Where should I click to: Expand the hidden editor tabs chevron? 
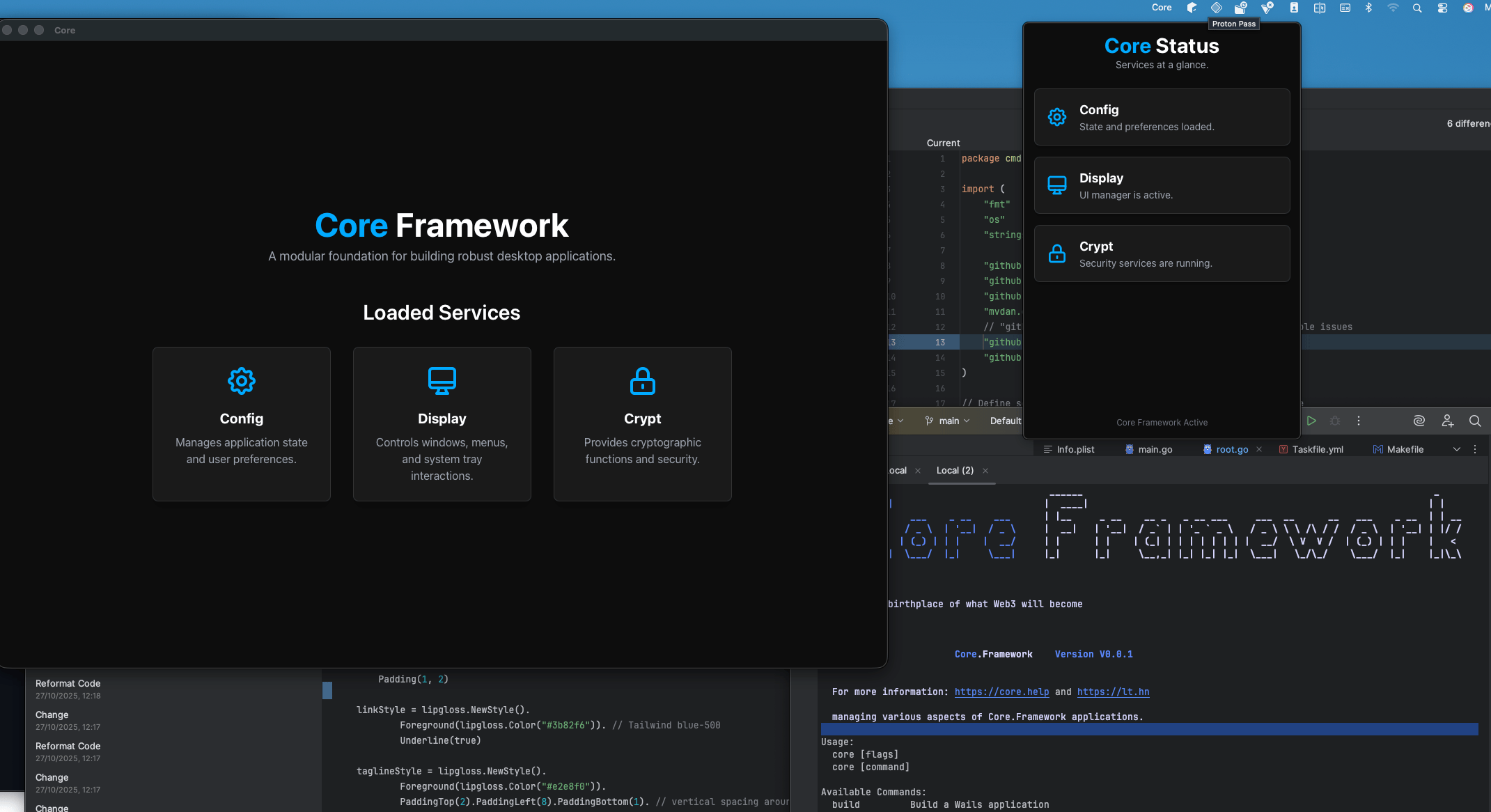pyautogui.click(x=1456, y=449)
